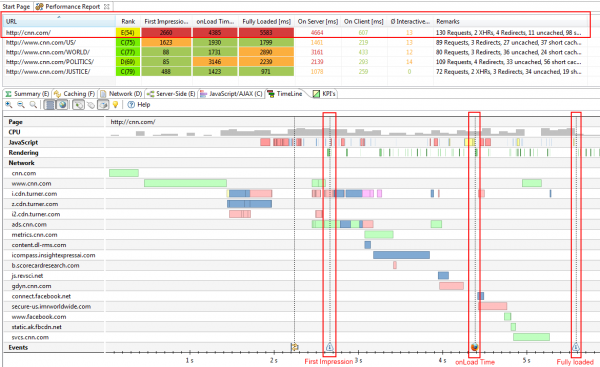Screen dimensions: 600x367
Task: Click the Rendering row label
Action: 23,153
